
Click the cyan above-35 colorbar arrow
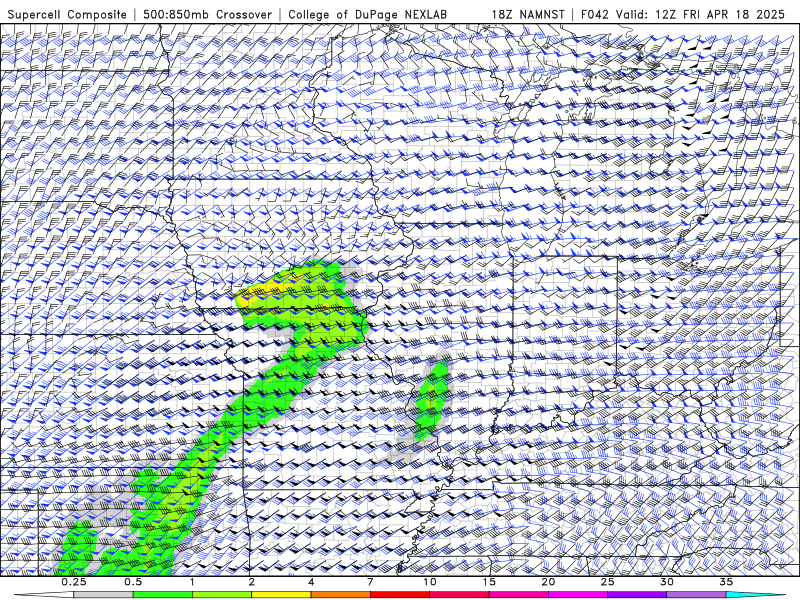(x=756, y=595)
